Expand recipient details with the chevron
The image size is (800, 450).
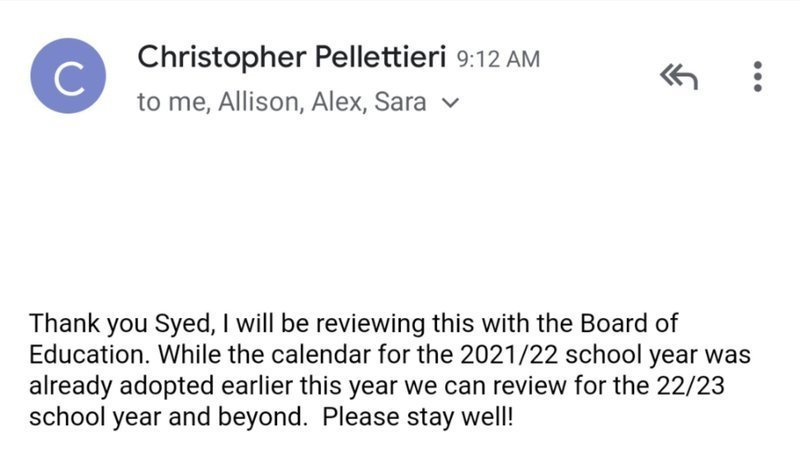(x=449, y=103)
